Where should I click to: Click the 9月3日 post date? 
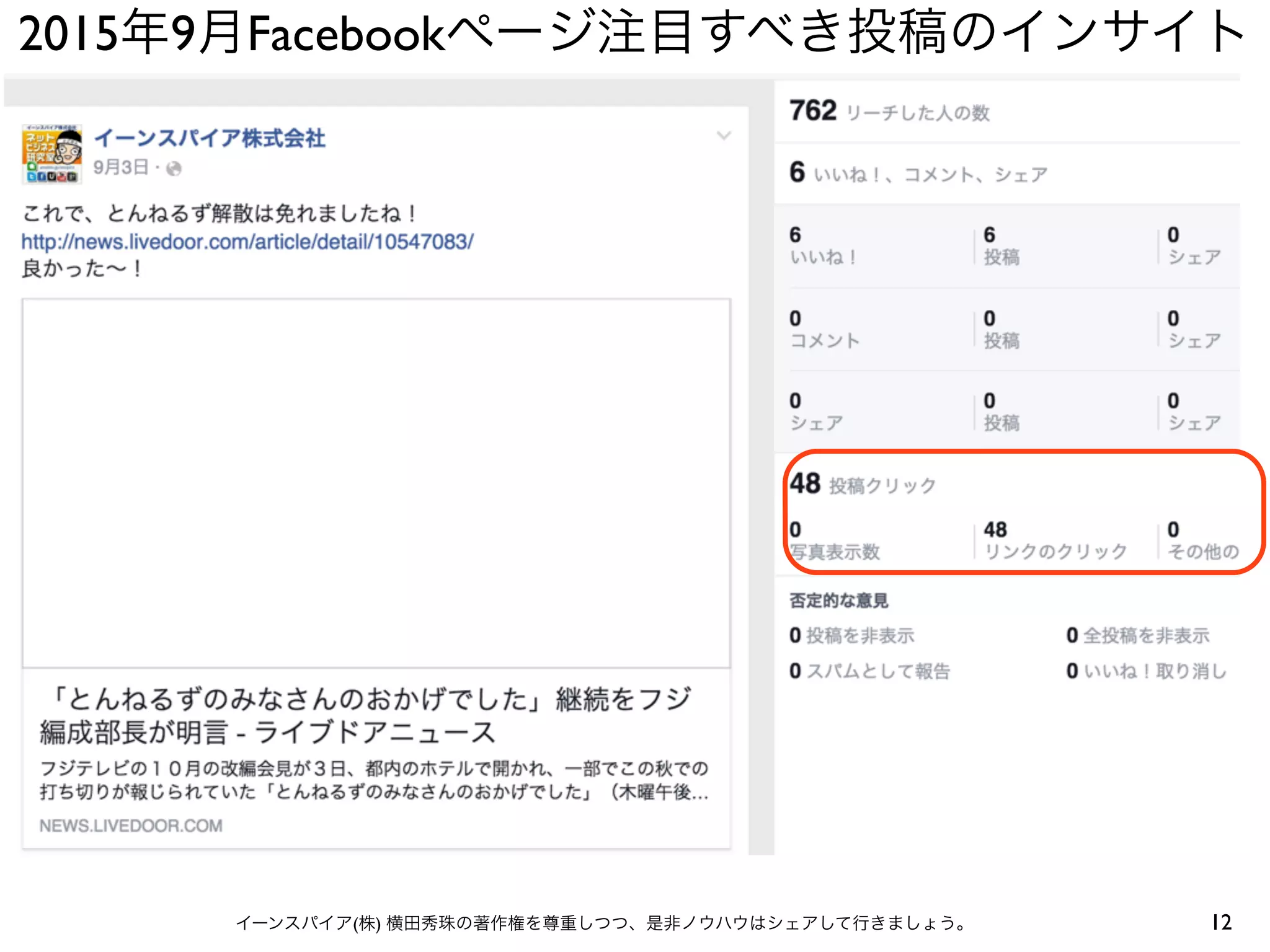point(121,167)
